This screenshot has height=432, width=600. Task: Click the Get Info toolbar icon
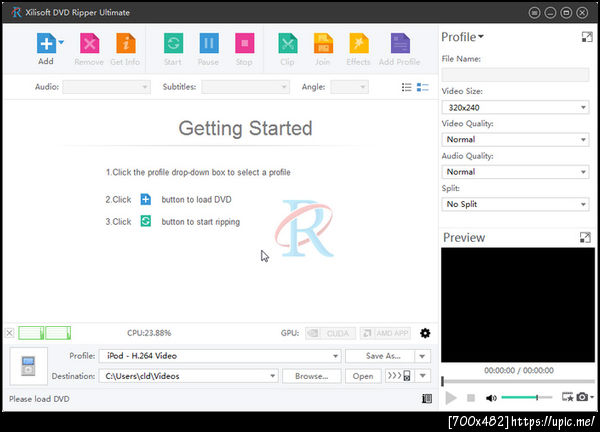point(126,43)
